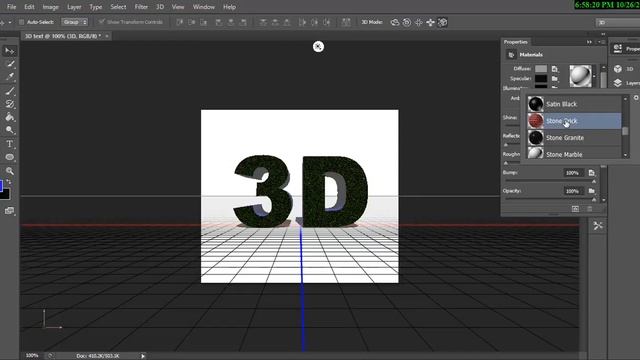Open the tool preset picker arrow
The image size is (640, 360).
point(10,22)
